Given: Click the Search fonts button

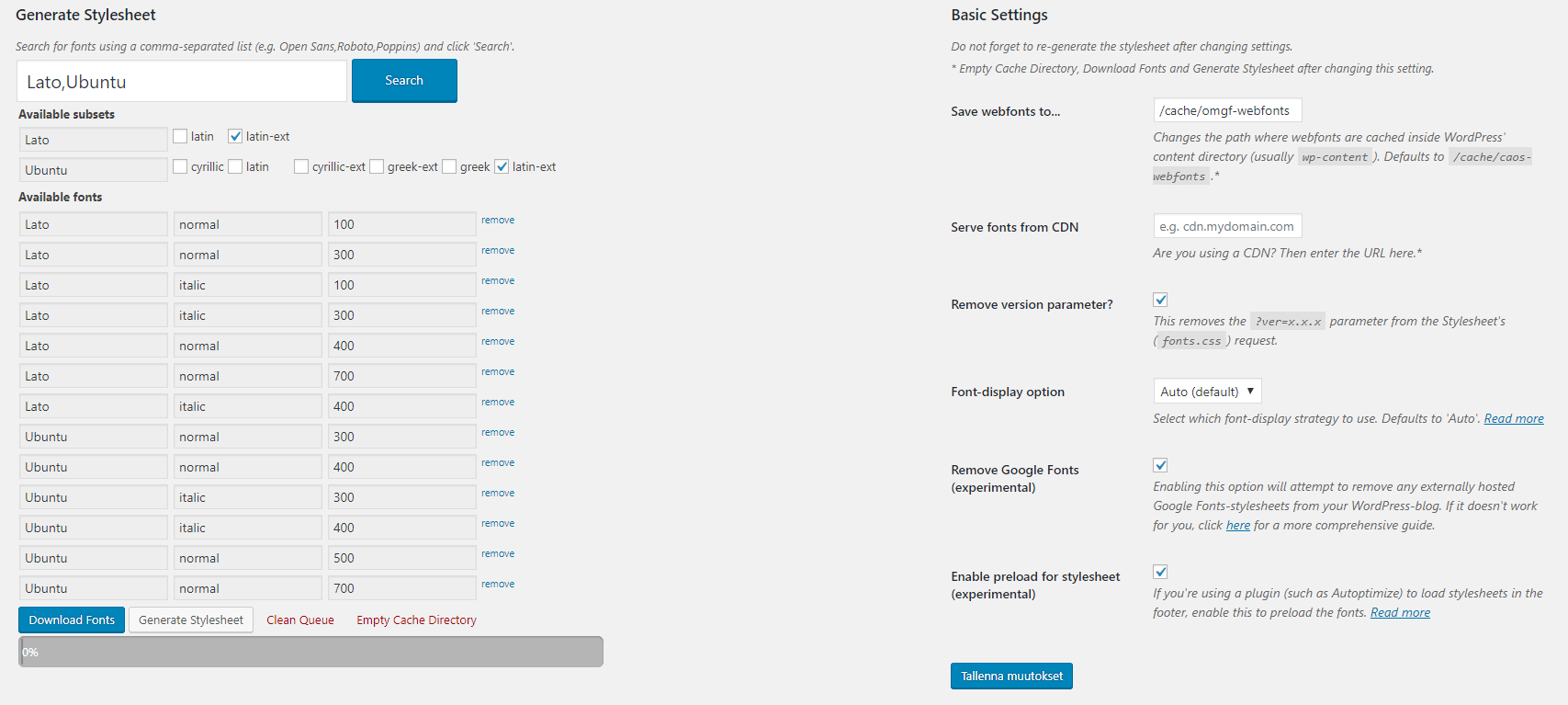Looking at the screenshot, I should click(404, 81).
